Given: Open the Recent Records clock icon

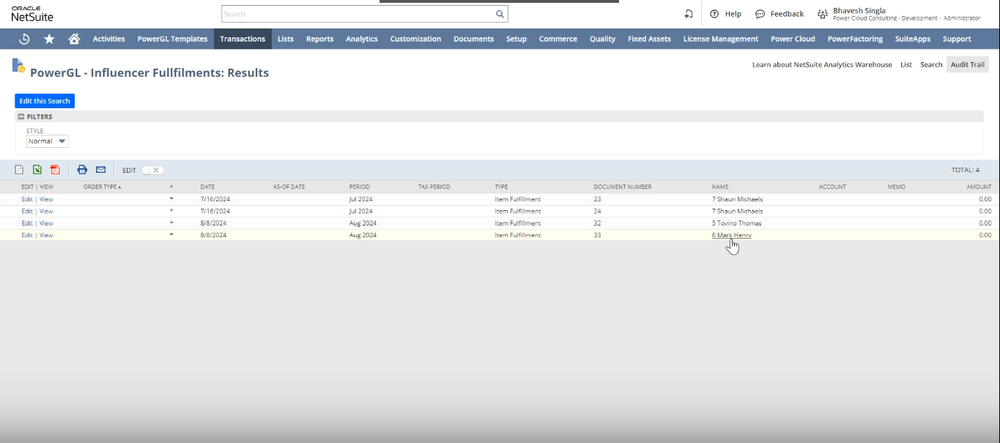Looking at the screenshot, I should (24, 39).
